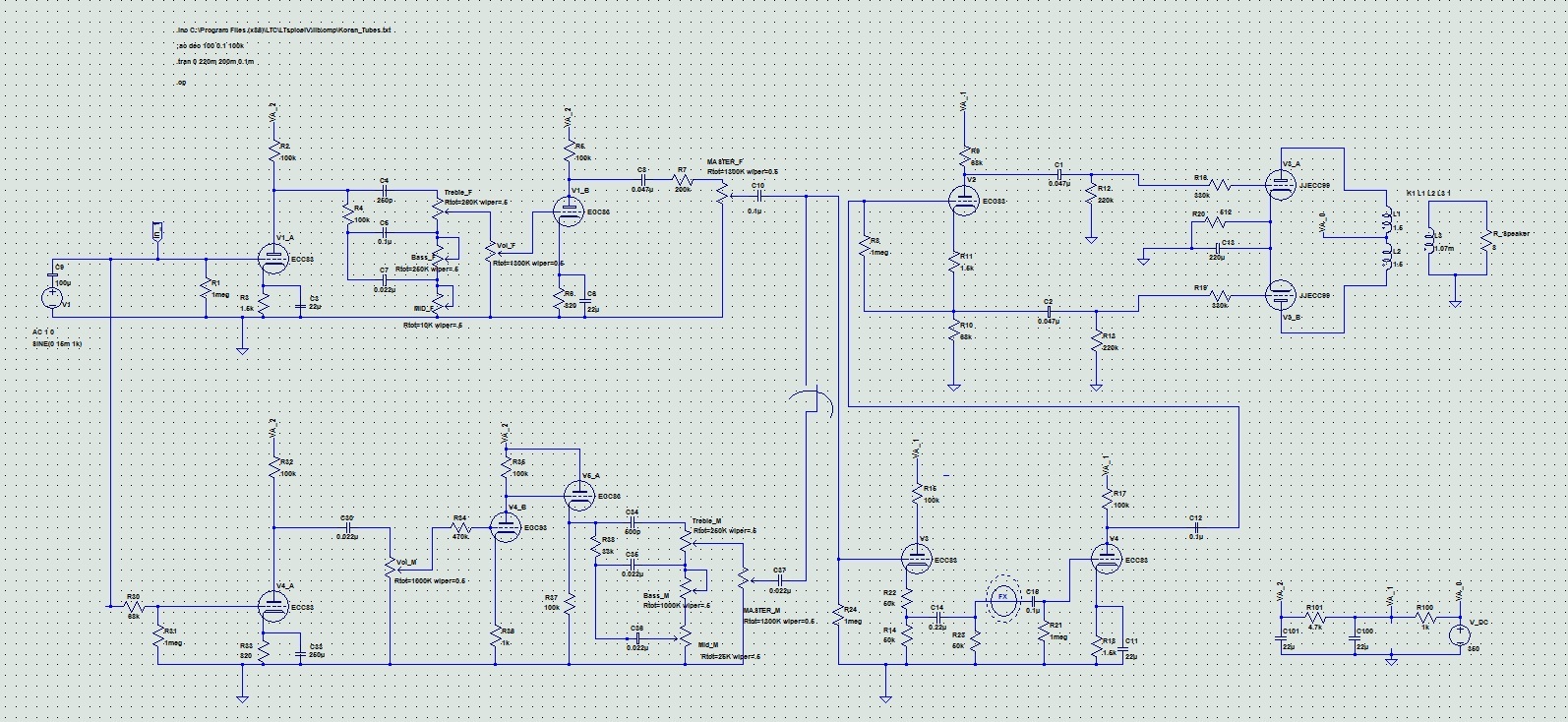Select the Treble_F potentiometer symbol
Image resolution: width=1568 pixels, height=722 pixels.
pos(438,209)
